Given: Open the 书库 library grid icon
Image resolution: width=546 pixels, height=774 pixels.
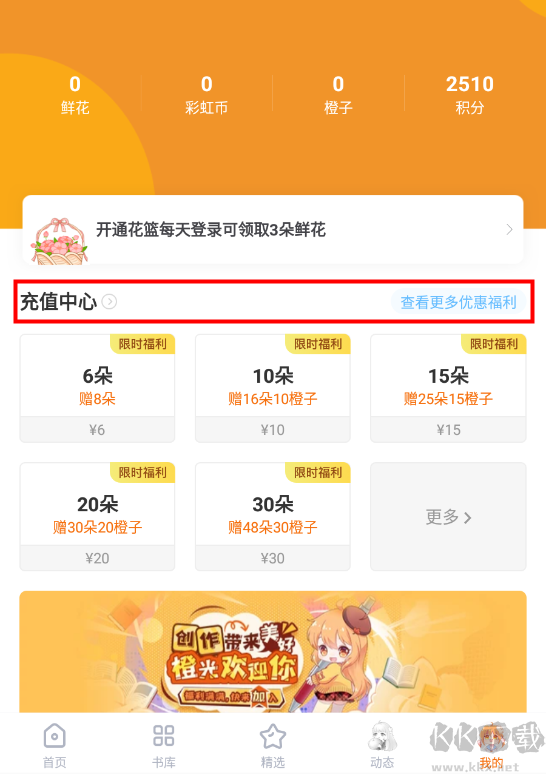Looking at the screenshot, I should [163, 736].
